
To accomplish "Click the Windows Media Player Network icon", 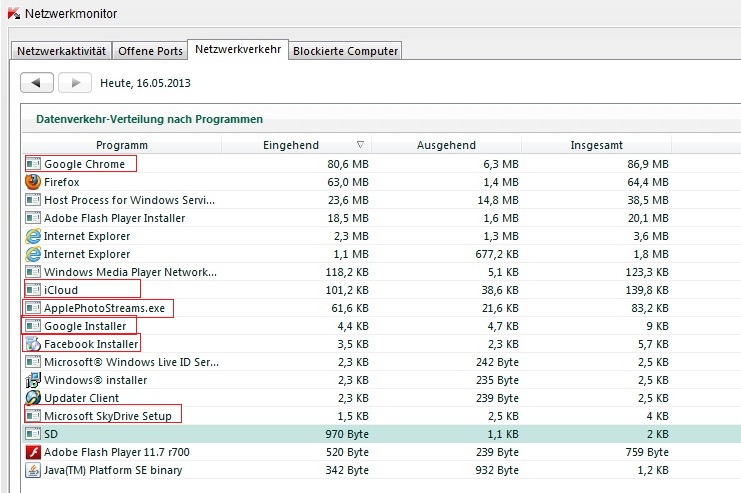I will point(33,272).
